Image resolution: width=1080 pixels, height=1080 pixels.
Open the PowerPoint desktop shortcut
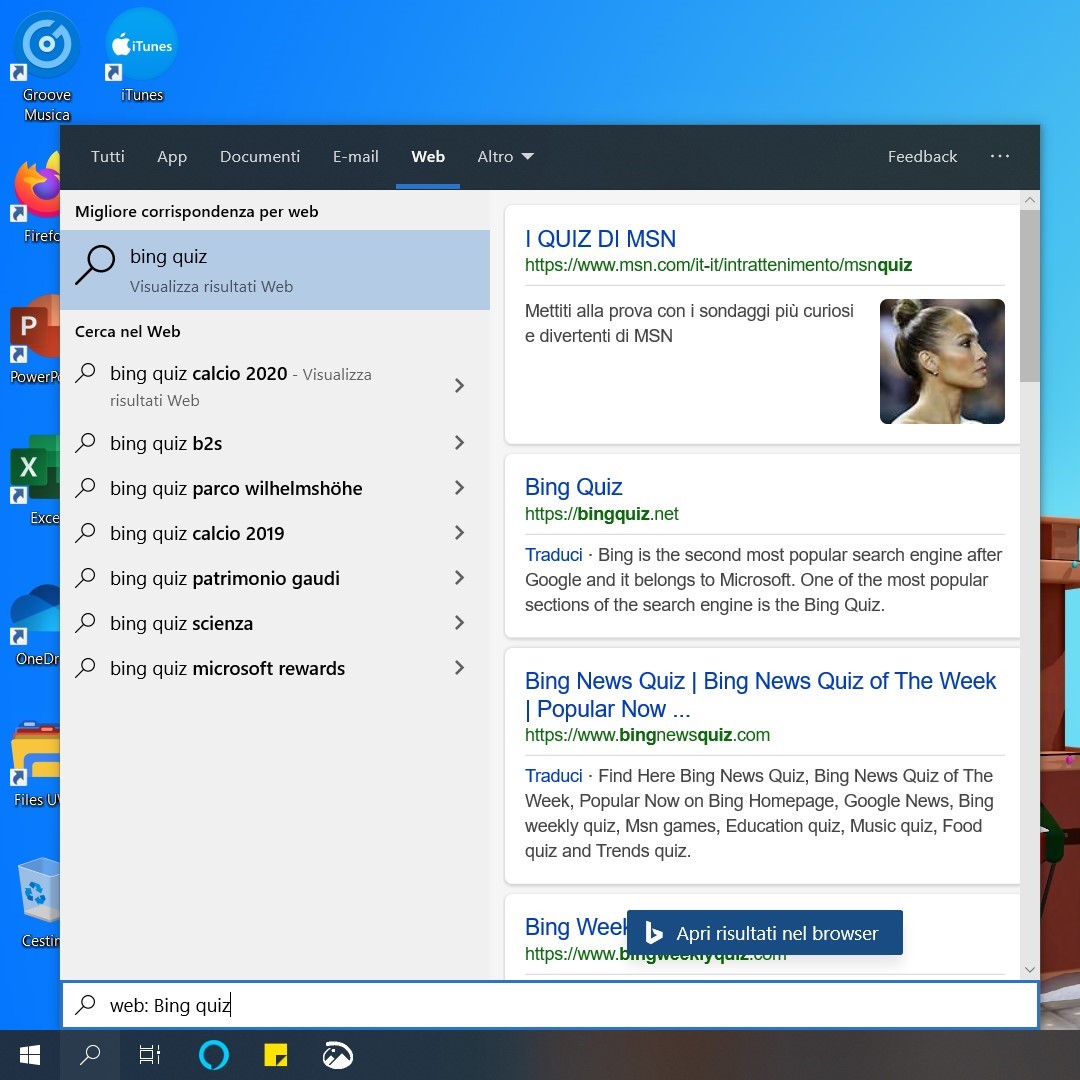pos(34,339)
